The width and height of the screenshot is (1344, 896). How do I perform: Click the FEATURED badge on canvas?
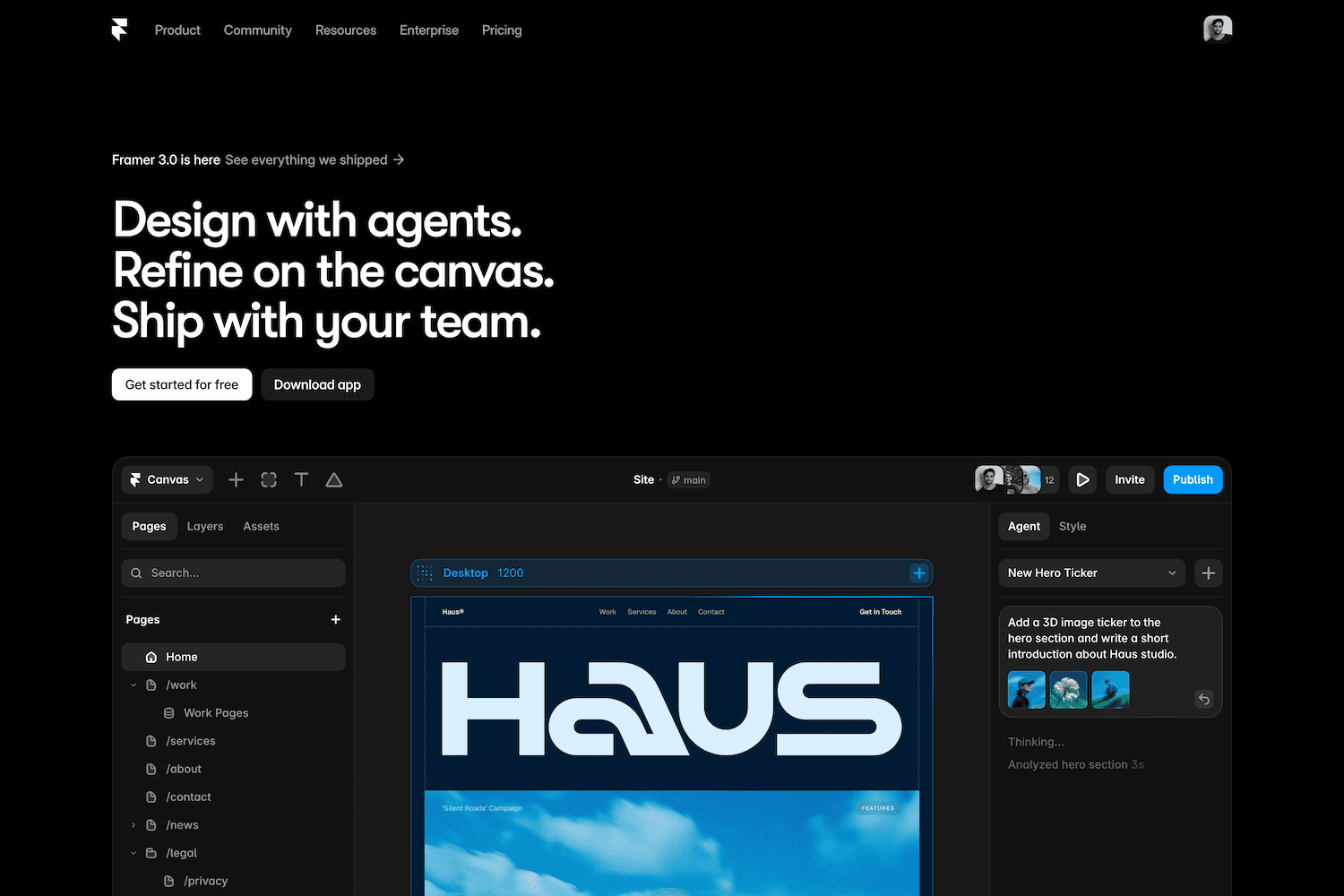[x=878, y=808]
